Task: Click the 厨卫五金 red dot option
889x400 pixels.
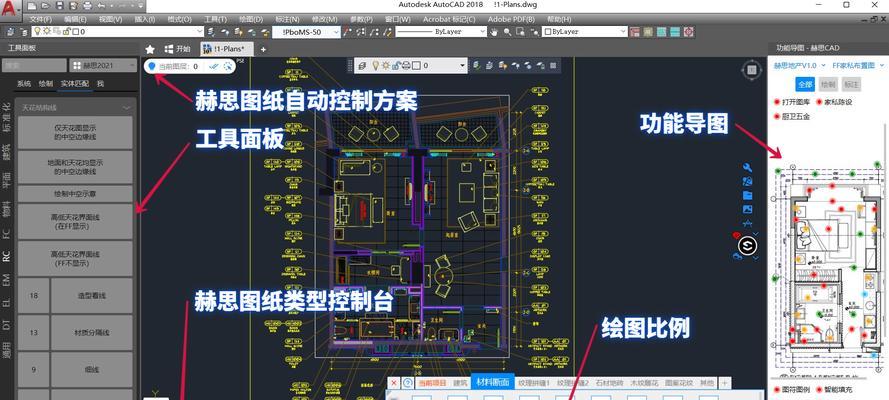Action: tap(793, 116)
